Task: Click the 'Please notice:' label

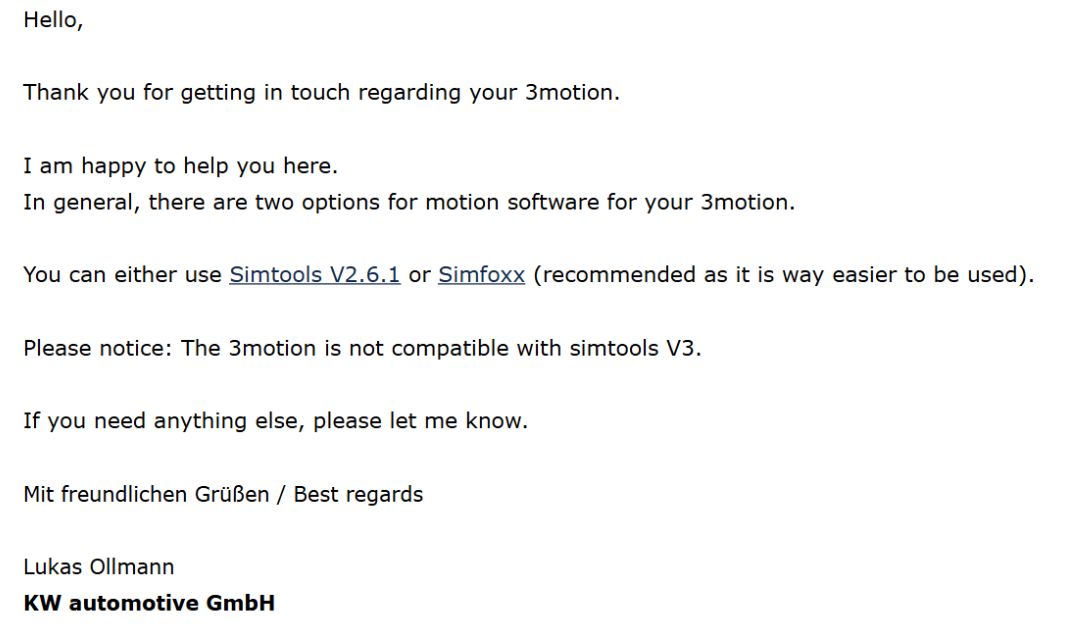Action: (98, 348)
